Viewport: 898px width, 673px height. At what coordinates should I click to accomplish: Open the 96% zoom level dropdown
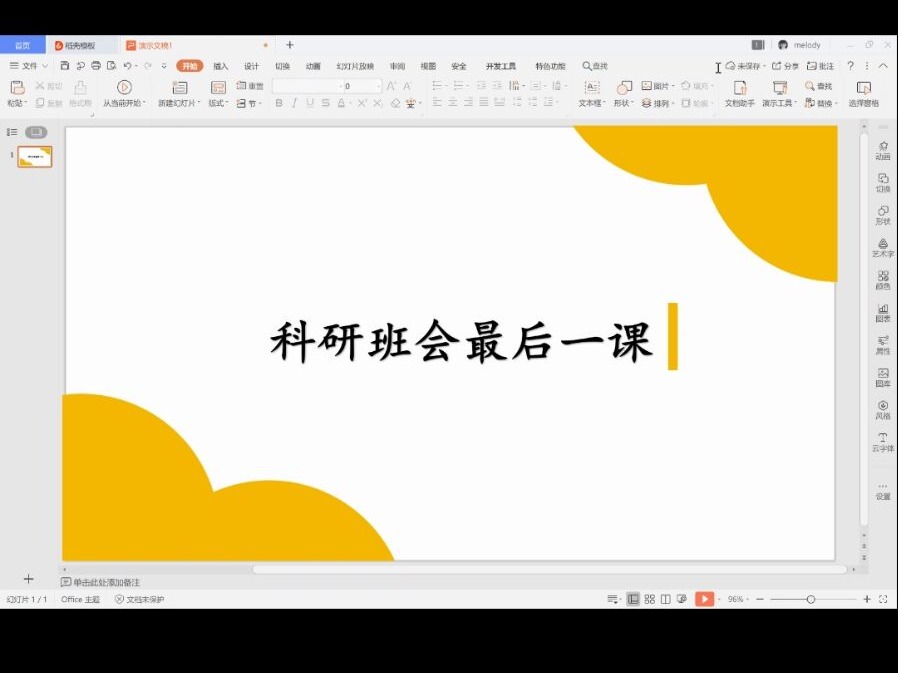tap(738, 599)
